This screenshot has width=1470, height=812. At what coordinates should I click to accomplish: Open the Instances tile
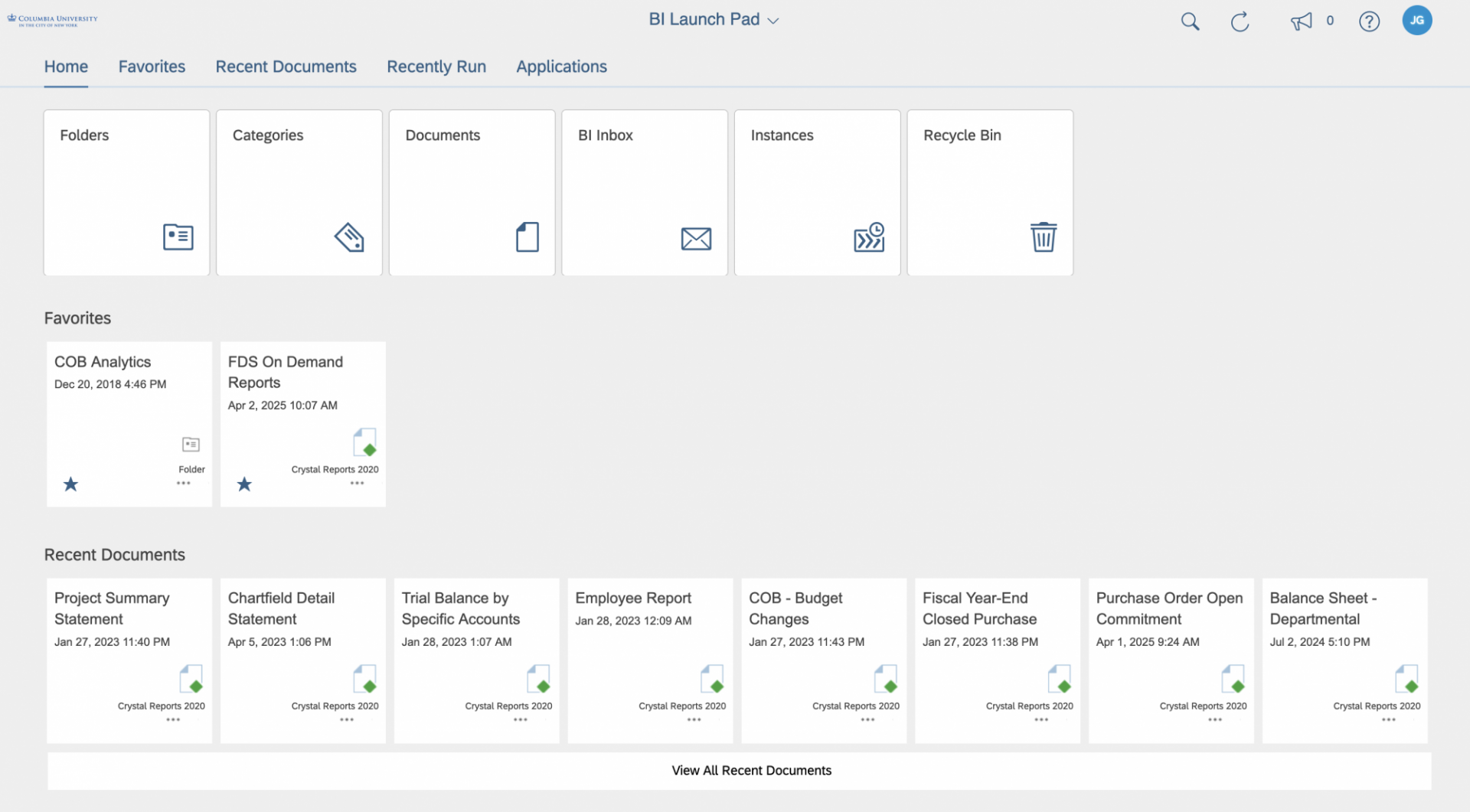(817, 192)
